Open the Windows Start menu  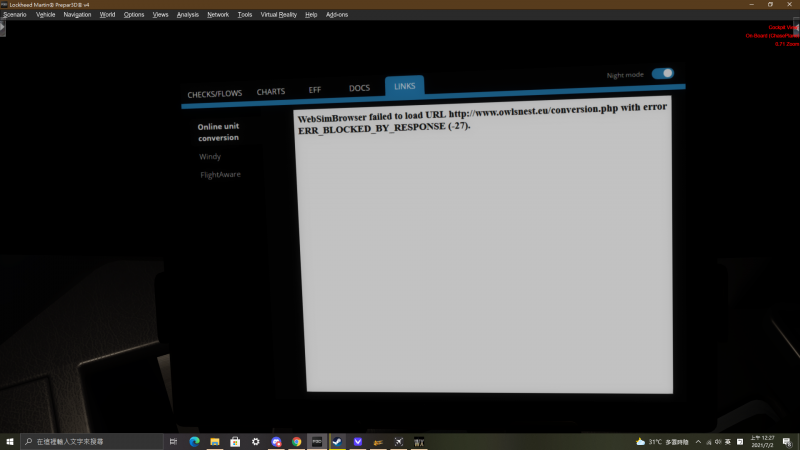tap(10, 441)
